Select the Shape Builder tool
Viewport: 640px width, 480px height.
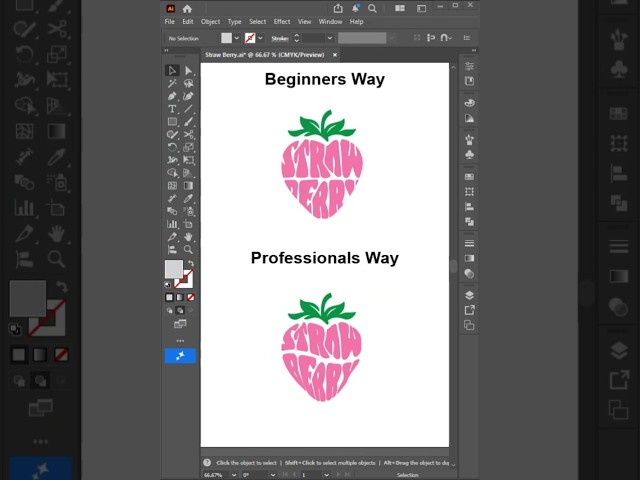point(172,173)
